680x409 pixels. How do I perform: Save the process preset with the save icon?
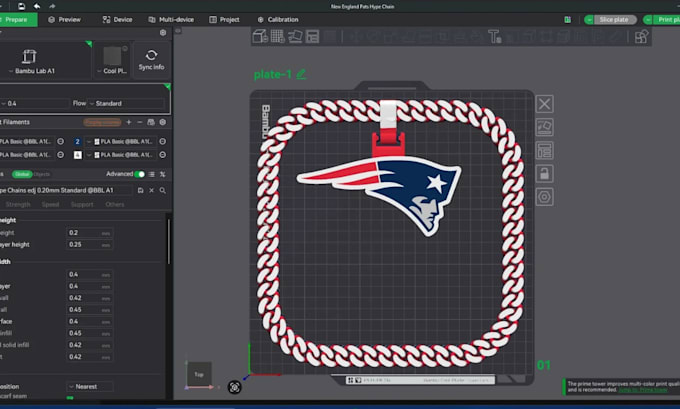140,190
